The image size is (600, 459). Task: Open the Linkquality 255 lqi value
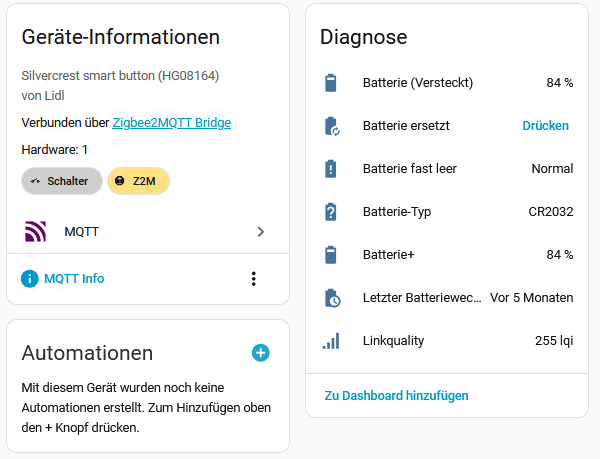[x=553, y=341]
